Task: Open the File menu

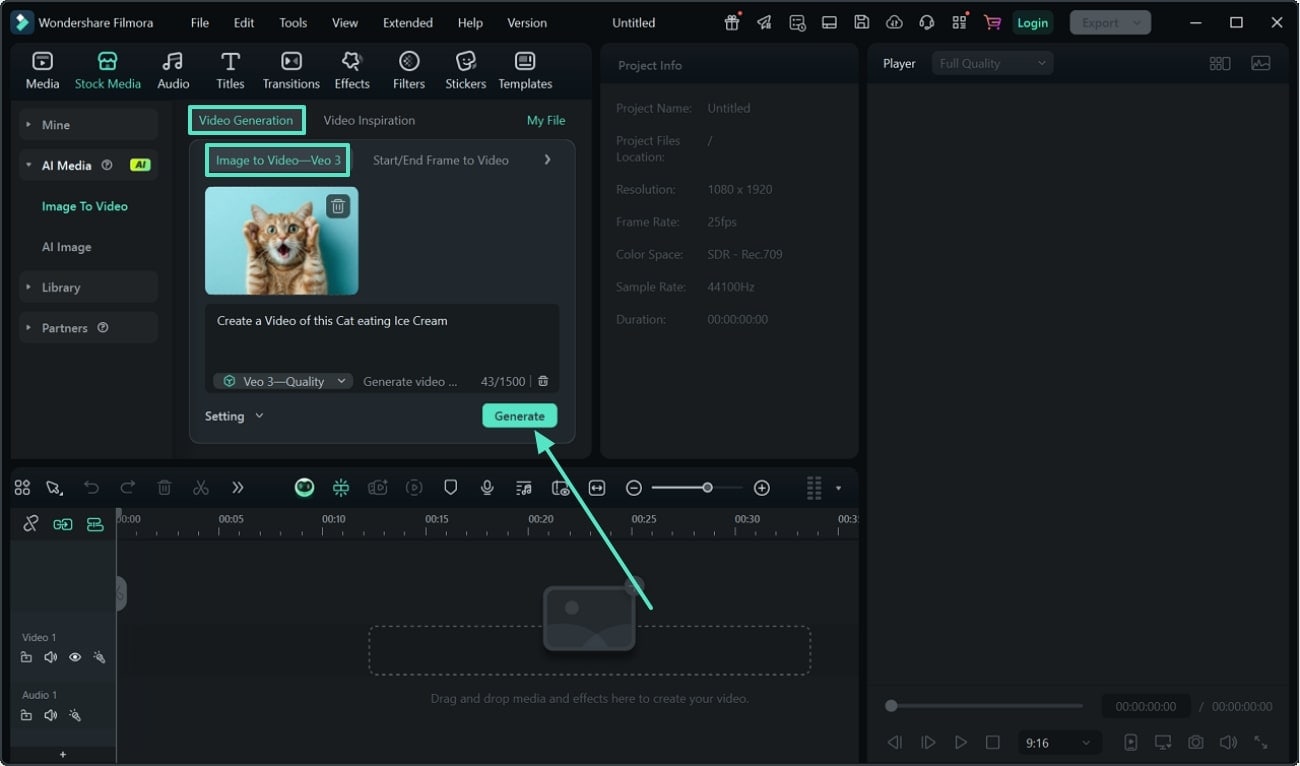Action: pyautogui.click(x=200, y=22)
